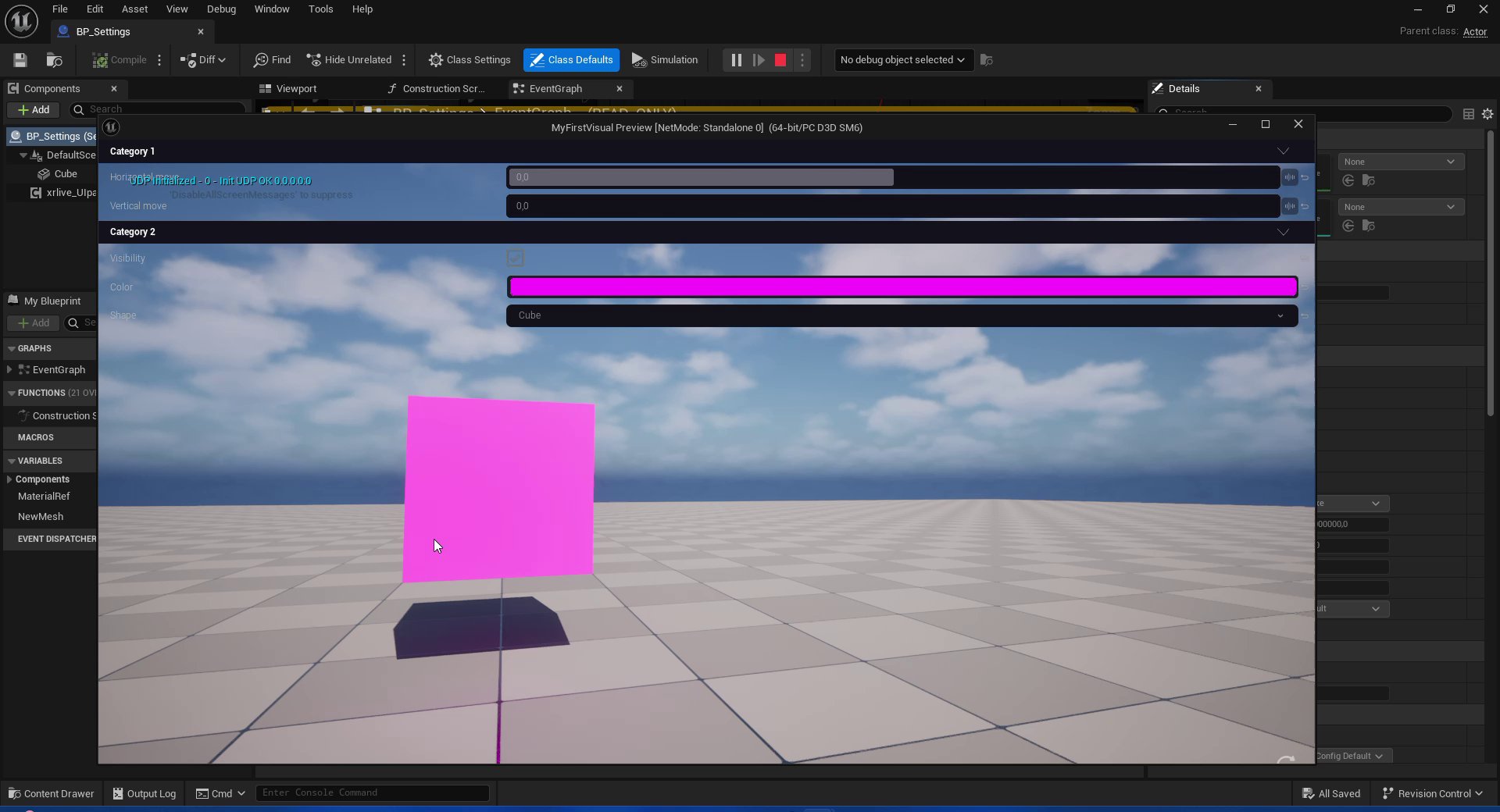The image size is (1500, 812).
Task: Collapse the GRAPHS section
Action: click(12, 349)
